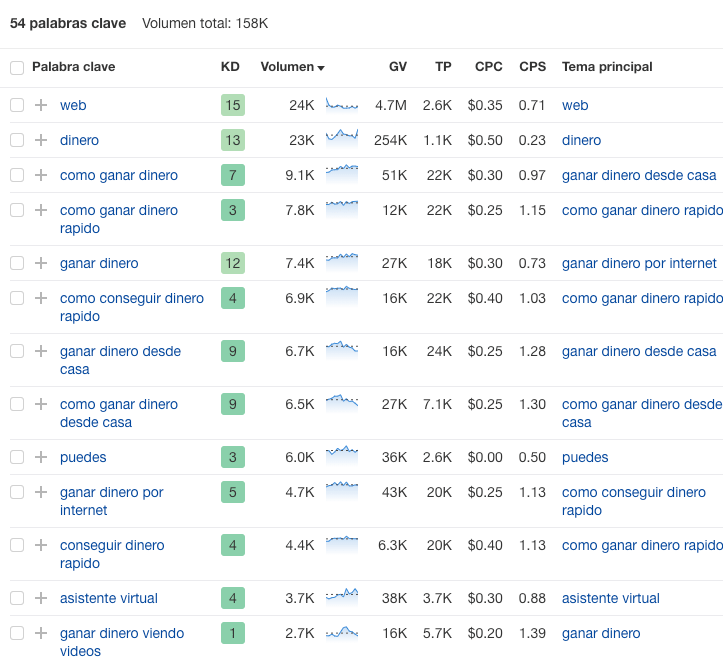
Task: Open the volume trend chart for 'web'
Action: pyautogui.click(x=342, y=105)
